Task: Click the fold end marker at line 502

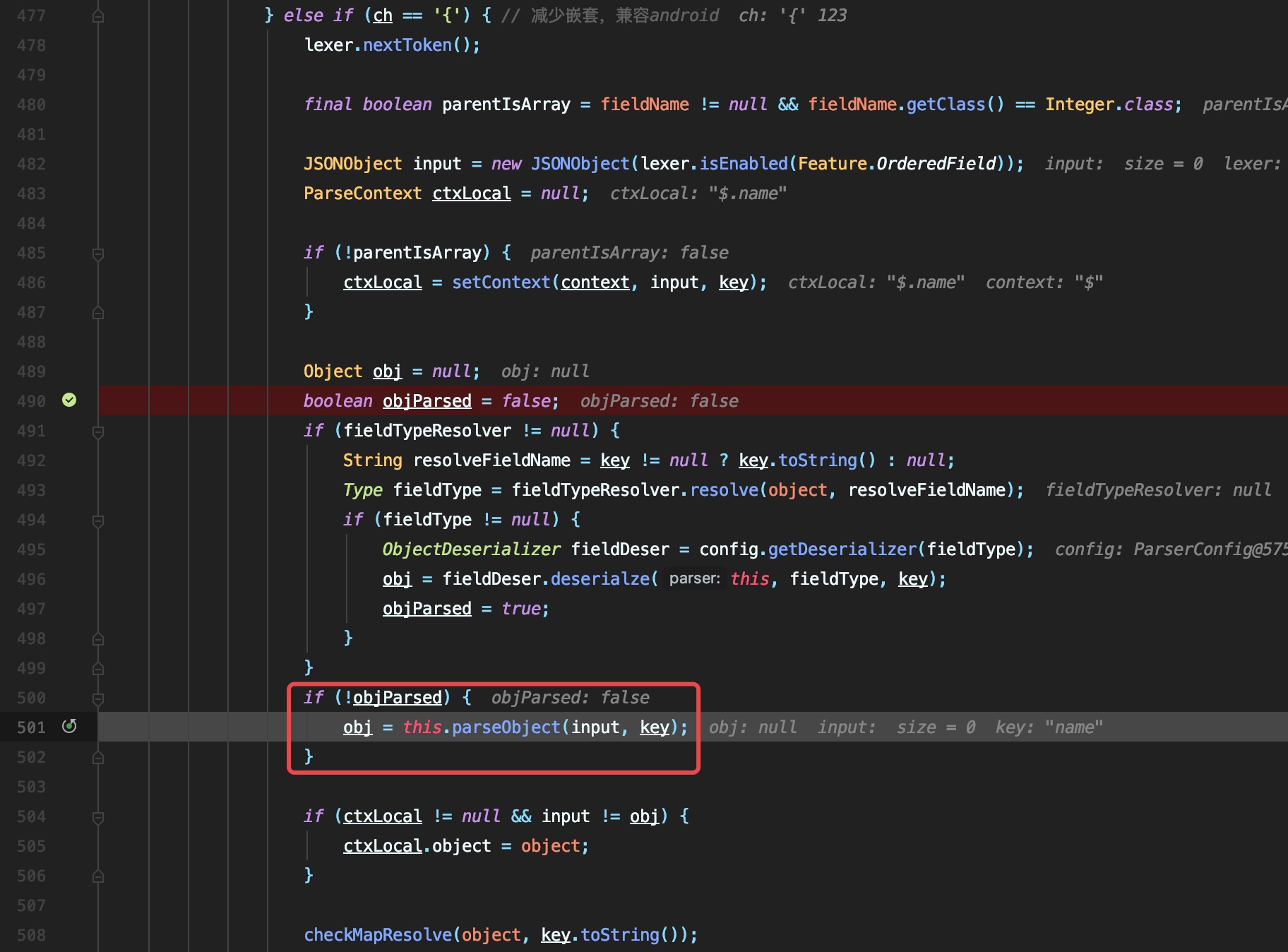Action: click(98, 757)
